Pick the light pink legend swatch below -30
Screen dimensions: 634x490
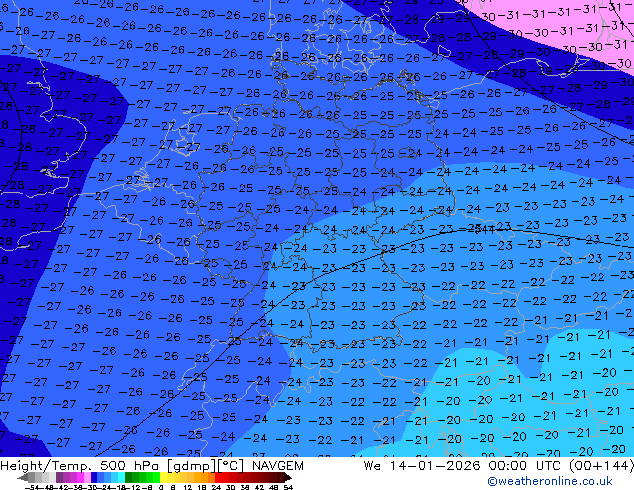[x=87, y=477]
